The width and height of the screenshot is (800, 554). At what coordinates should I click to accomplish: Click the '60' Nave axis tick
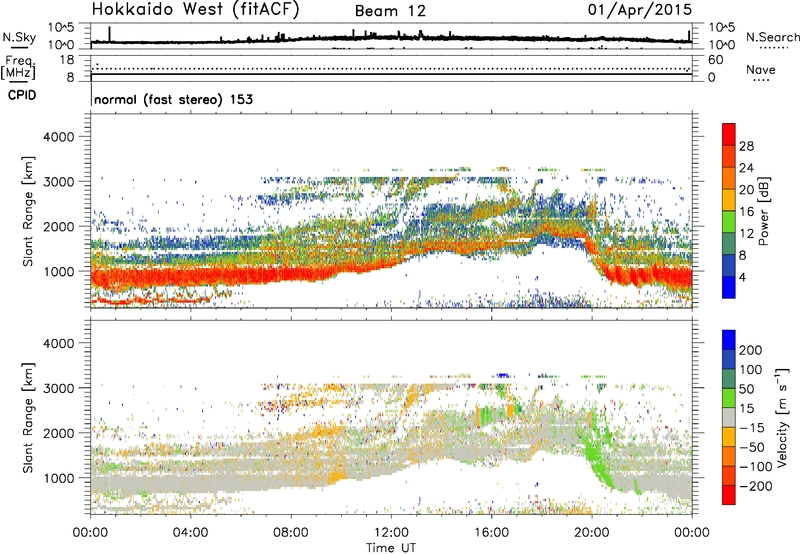point(715,60)
